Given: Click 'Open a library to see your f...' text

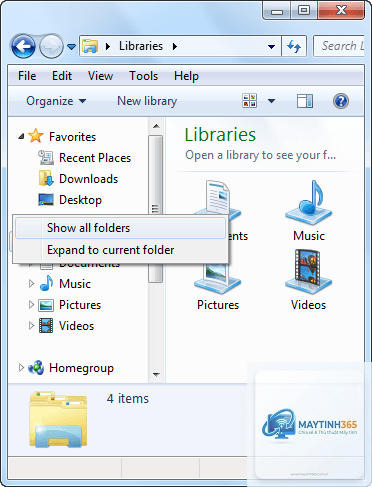Looking at the screenshot, I should click(260, 155).
